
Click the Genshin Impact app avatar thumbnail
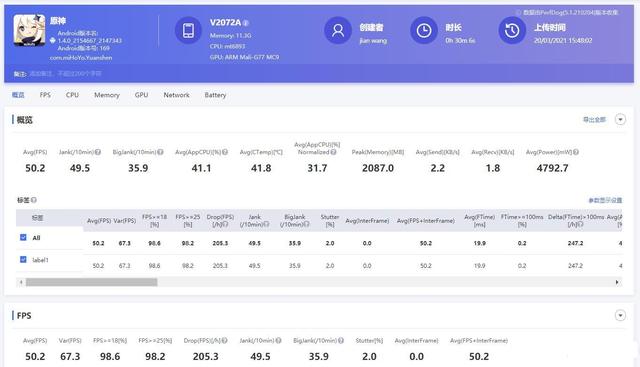click(x=29, y=30)
